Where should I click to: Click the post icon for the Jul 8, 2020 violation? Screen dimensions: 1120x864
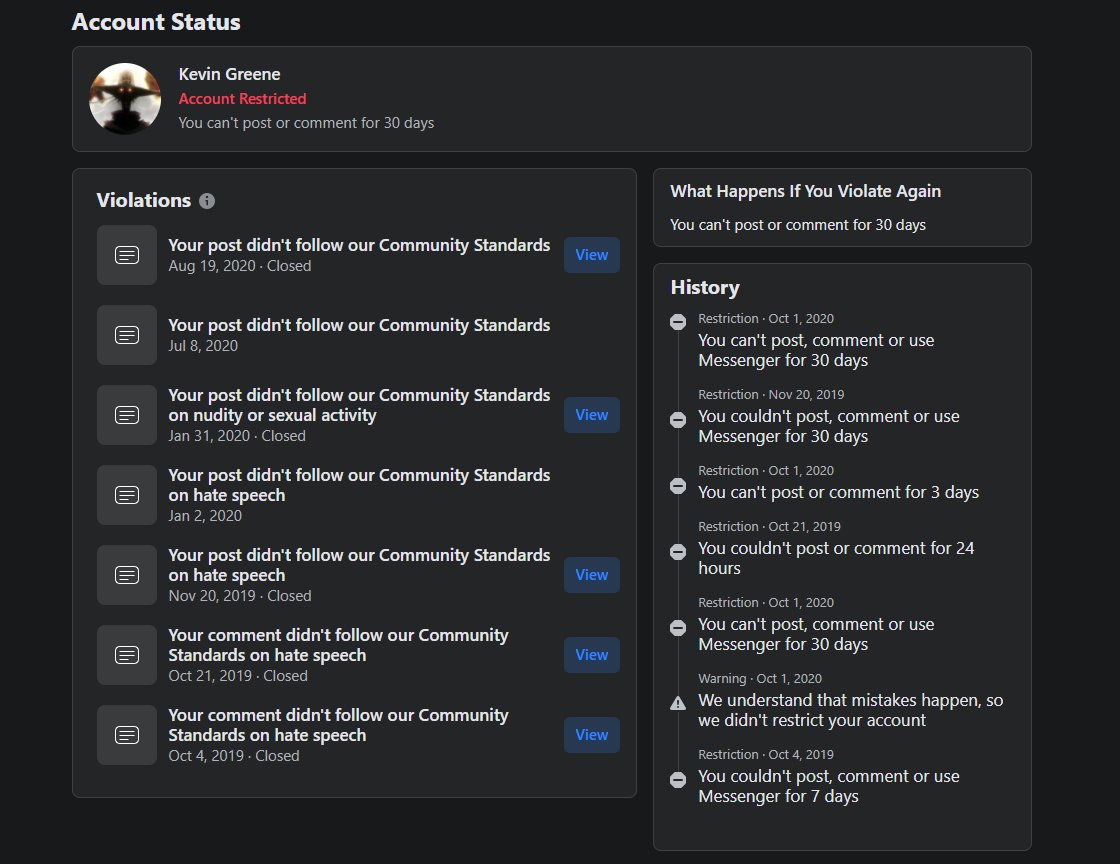127,335
